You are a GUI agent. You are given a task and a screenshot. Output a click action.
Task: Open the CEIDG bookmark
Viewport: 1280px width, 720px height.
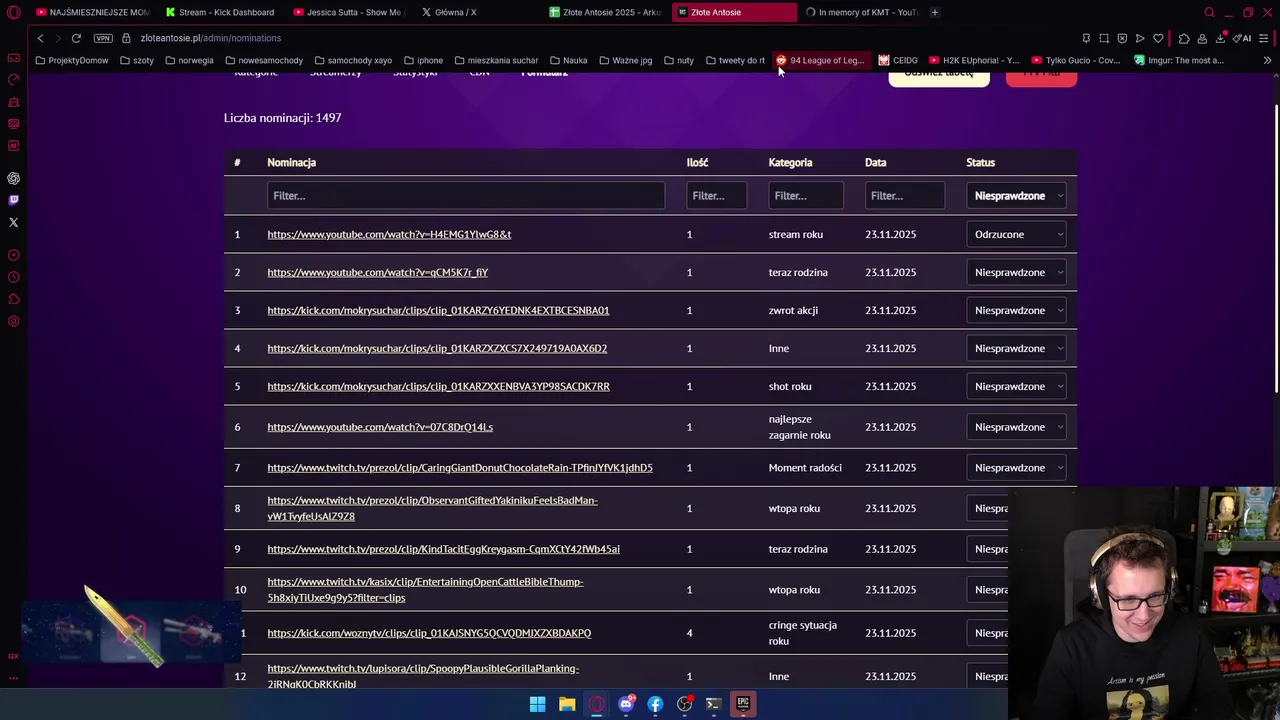point(898,60)
